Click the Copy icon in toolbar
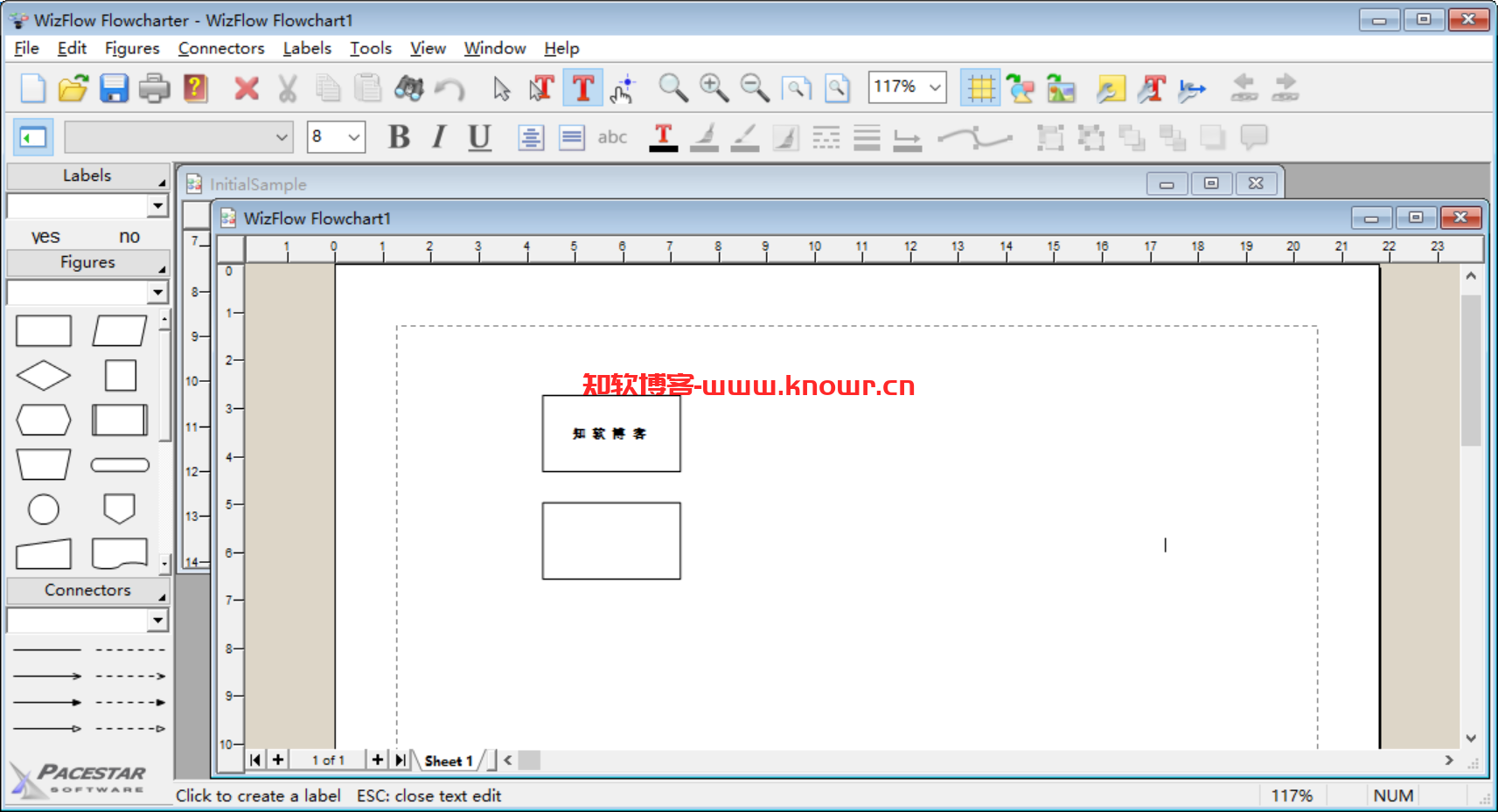The image size is (1498, 812). pyautogui.click(x=328, y=88)
